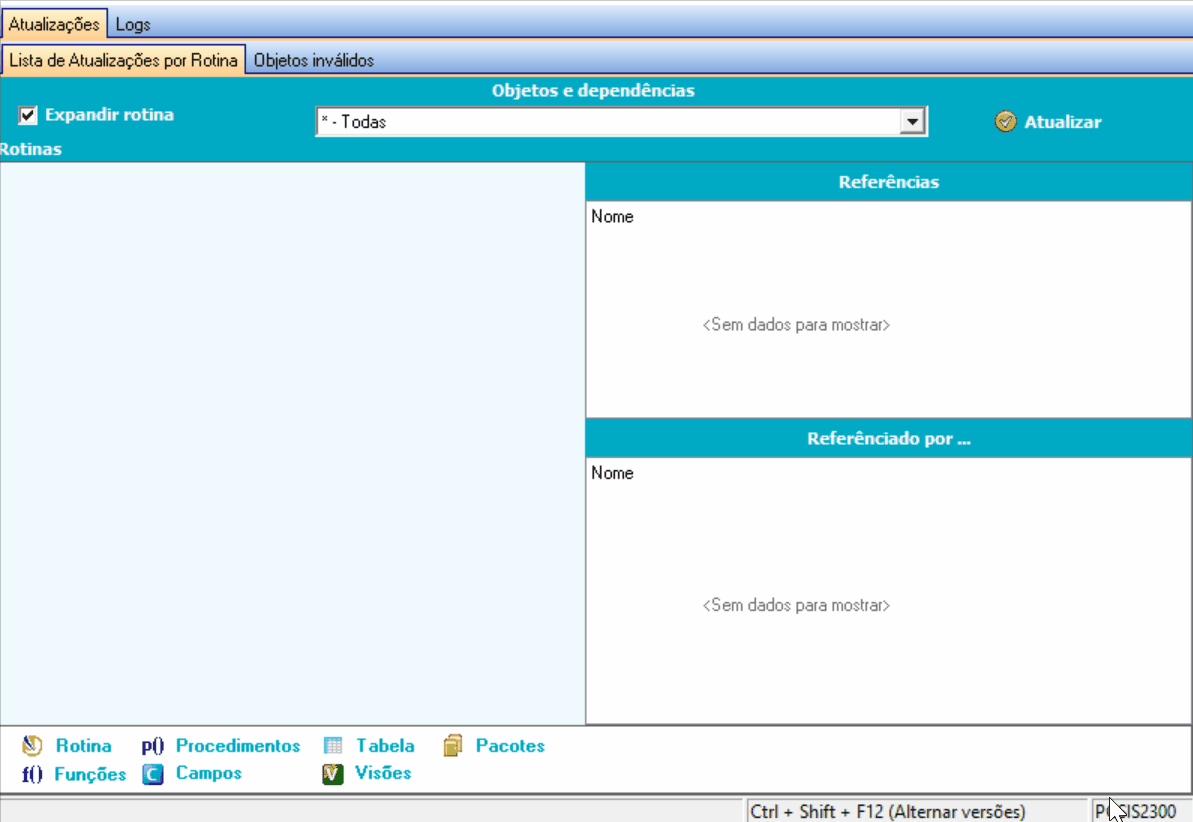Click Nome column header under Referênciado por
Screen dimensions: 1193x822
612,473
